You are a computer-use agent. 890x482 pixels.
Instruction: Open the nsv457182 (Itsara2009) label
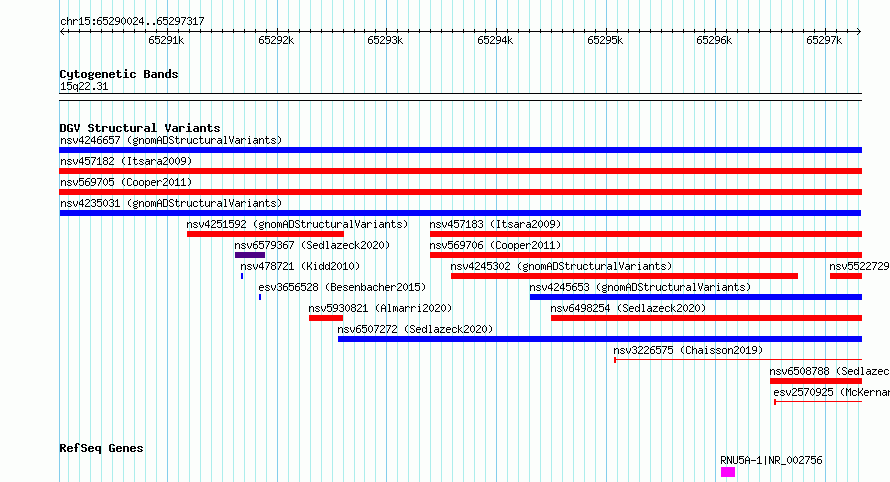(x=126, y=161)
